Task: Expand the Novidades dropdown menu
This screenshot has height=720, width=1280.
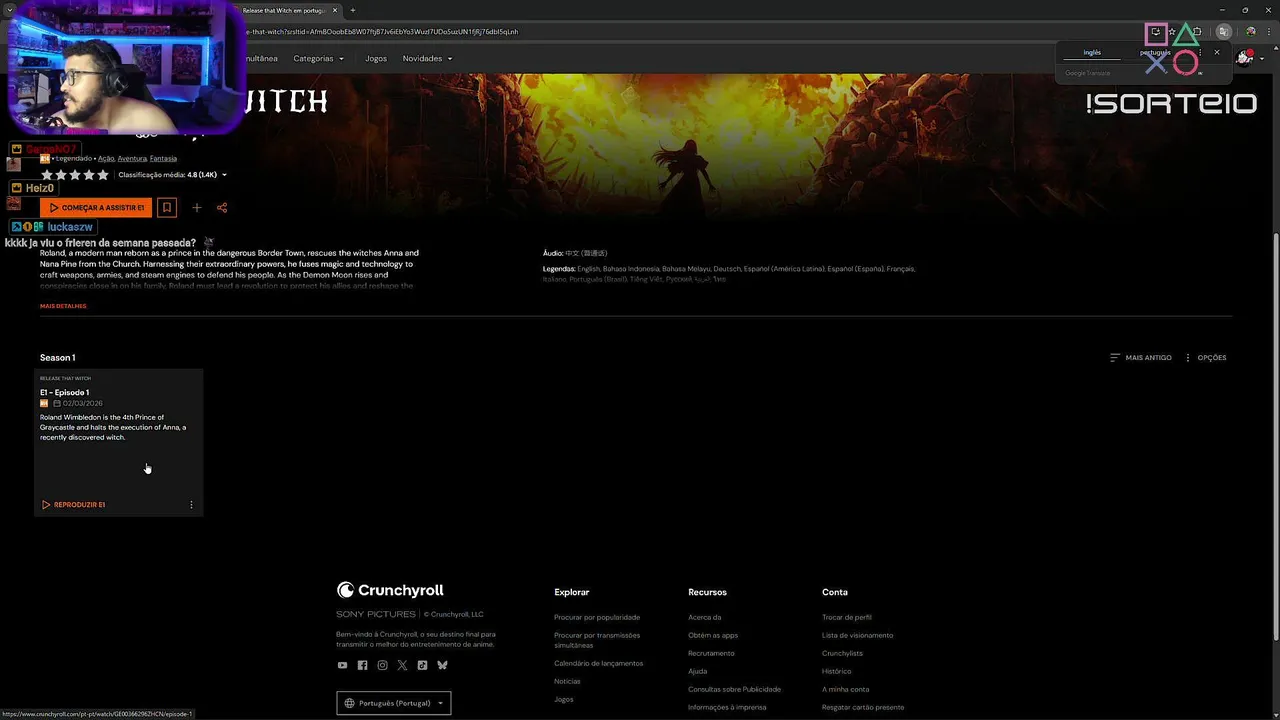Action: [427, 59]
